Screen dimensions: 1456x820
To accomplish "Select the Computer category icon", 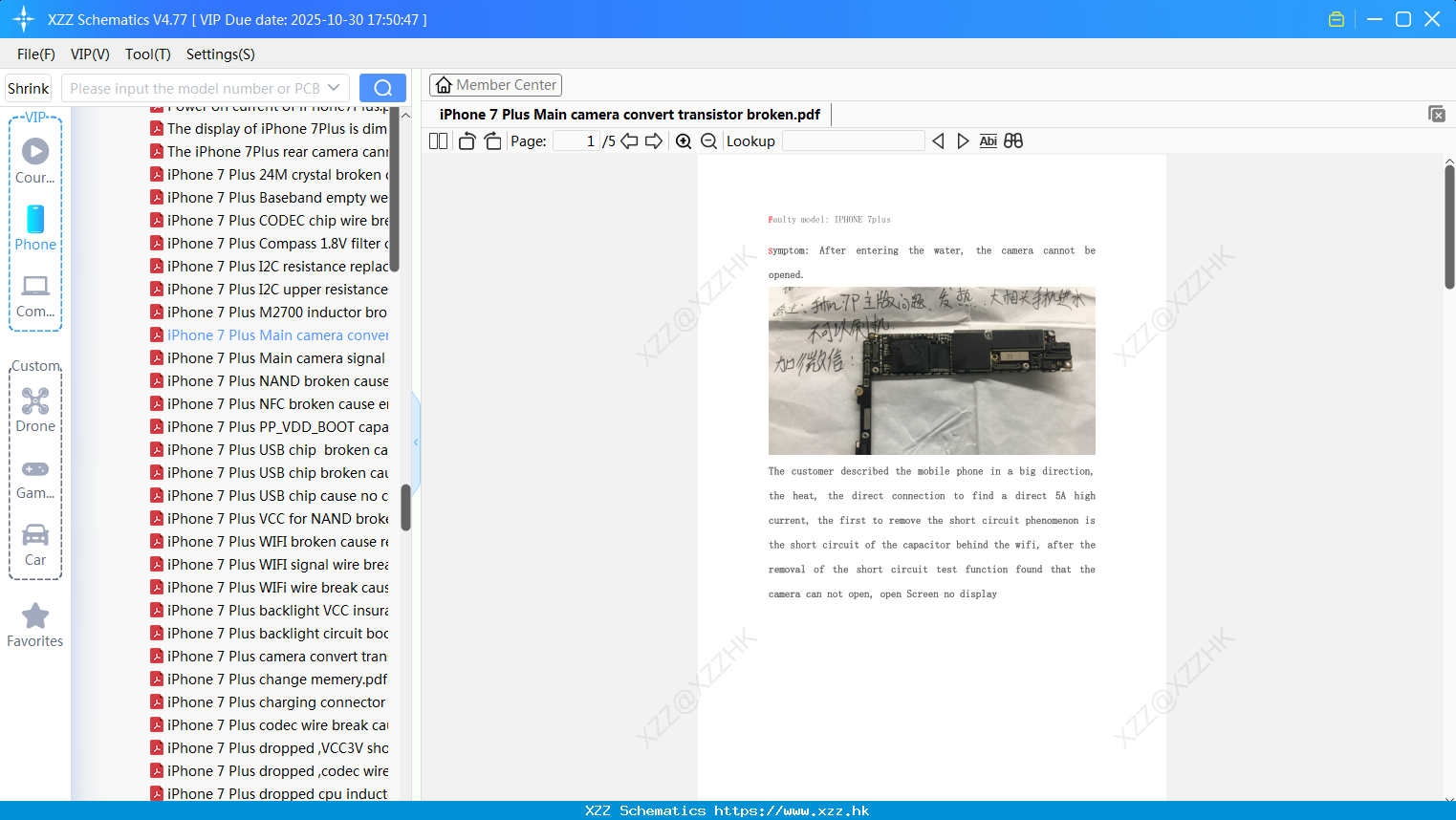I will 35,286.
